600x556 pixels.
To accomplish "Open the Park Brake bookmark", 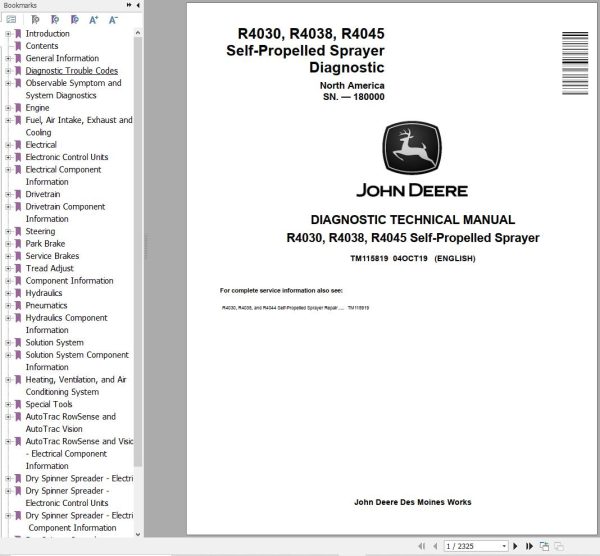I will (45, 244).
